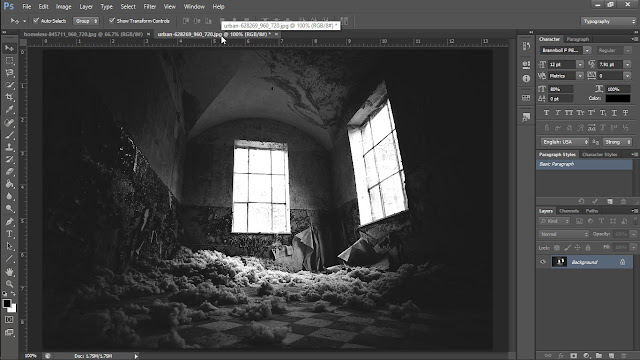640x360 pixels.
Task: Select the Lasso tool
Action: tap(9, 73)
